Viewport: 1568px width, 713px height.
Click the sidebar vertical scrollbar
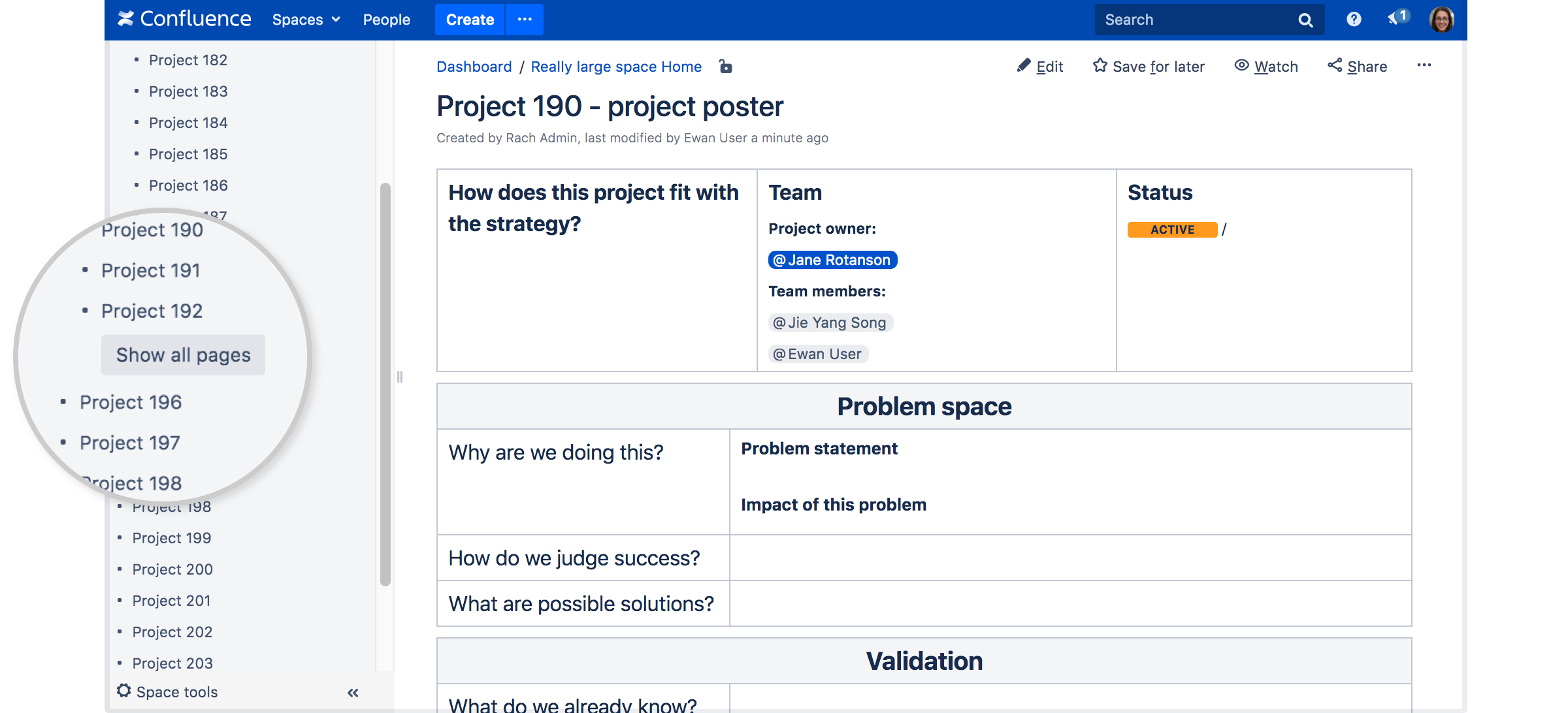pos(385,385)
